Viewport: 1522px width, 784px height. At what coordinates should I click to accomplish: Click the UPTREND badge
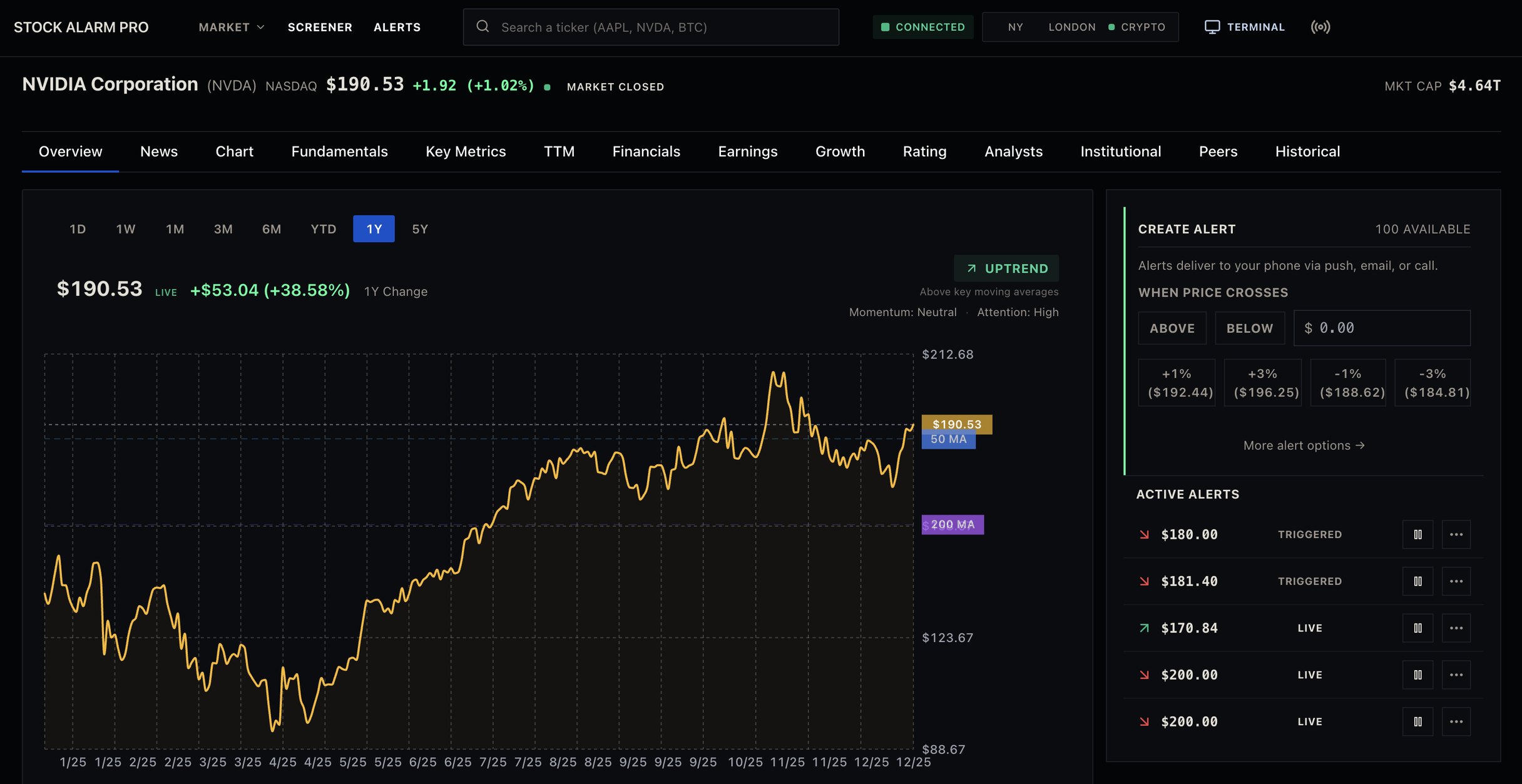1006,268
